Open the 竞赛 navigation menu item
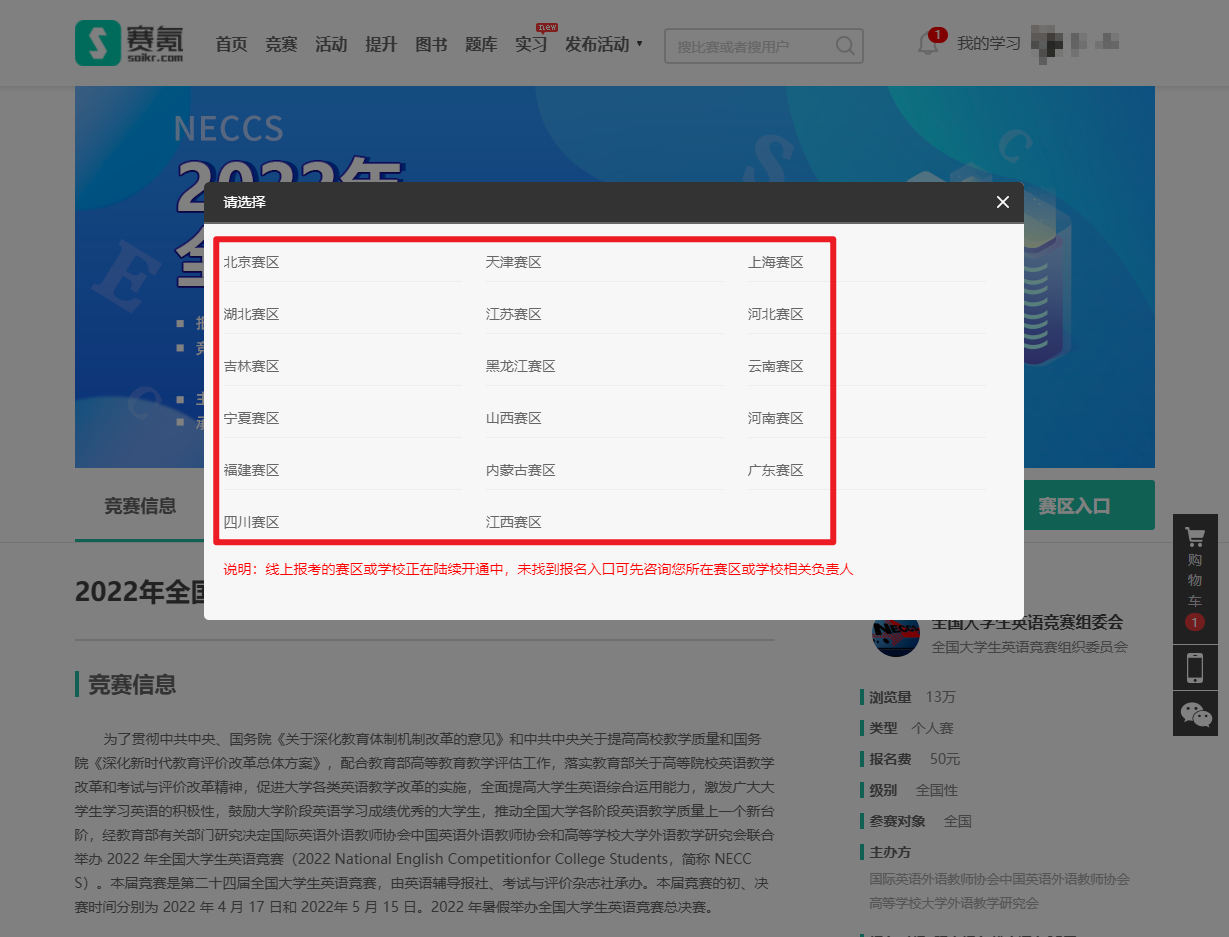 pyautogui.click(x=281, y=44)
